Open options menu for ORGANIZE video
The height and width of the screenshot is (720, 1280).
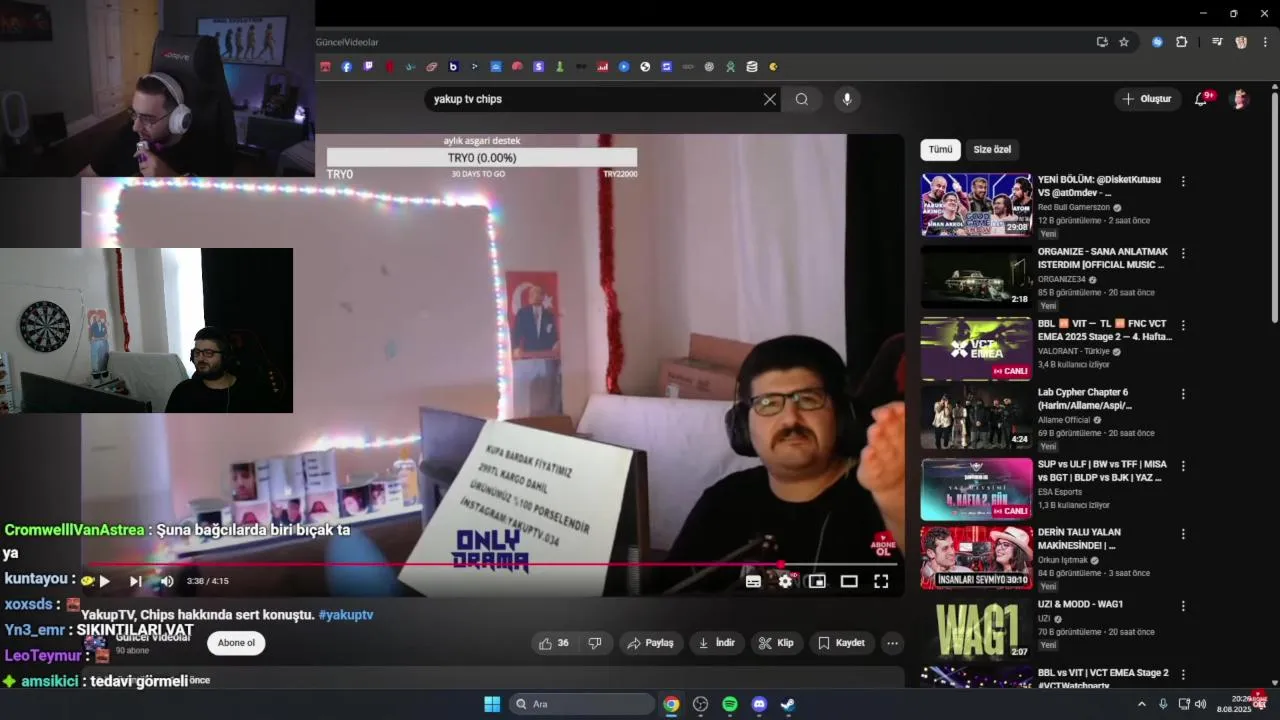[x=1183, y=254]
